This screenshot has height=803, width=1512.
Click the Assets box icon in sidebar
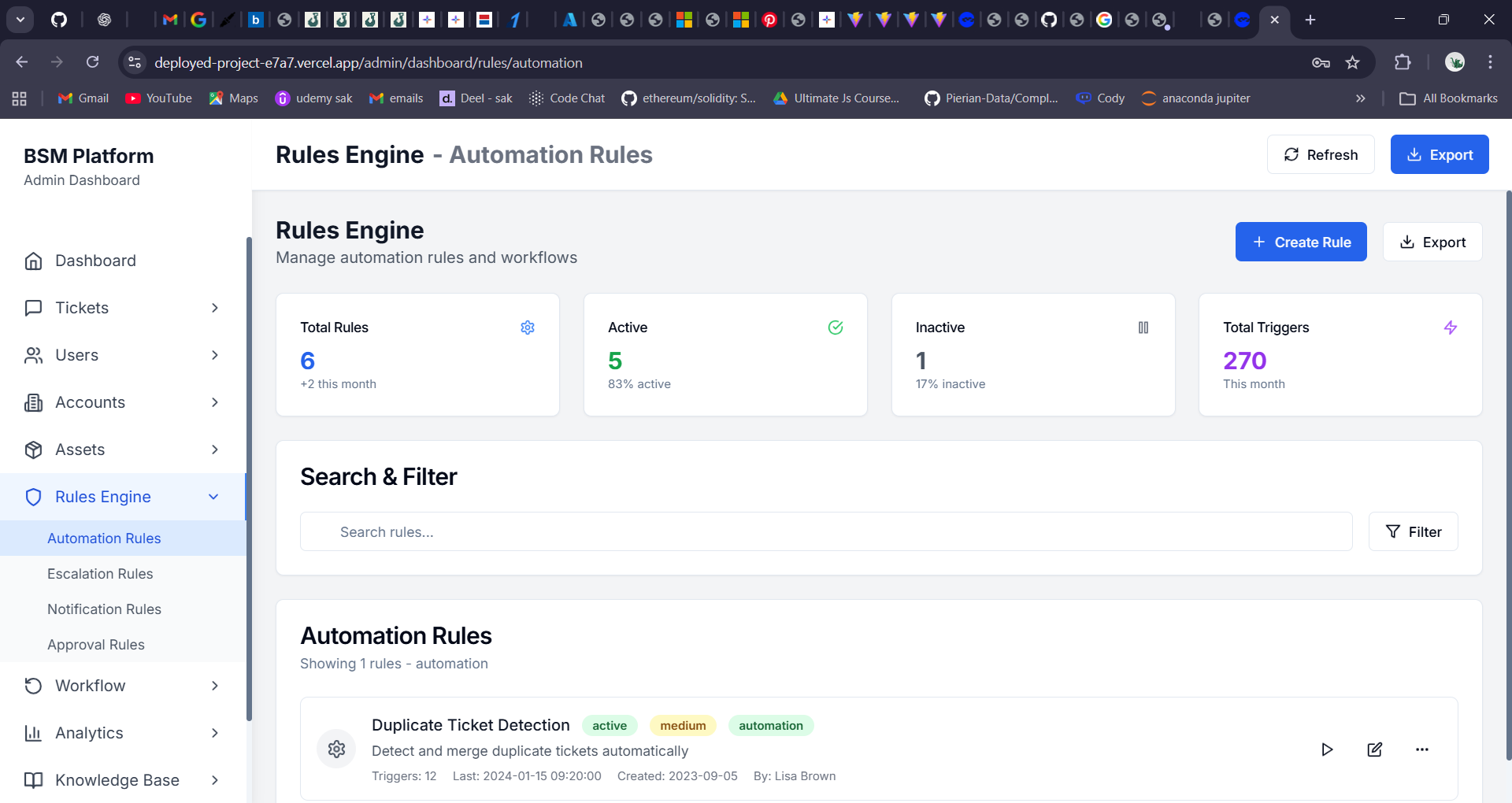[x=33, y=450]
